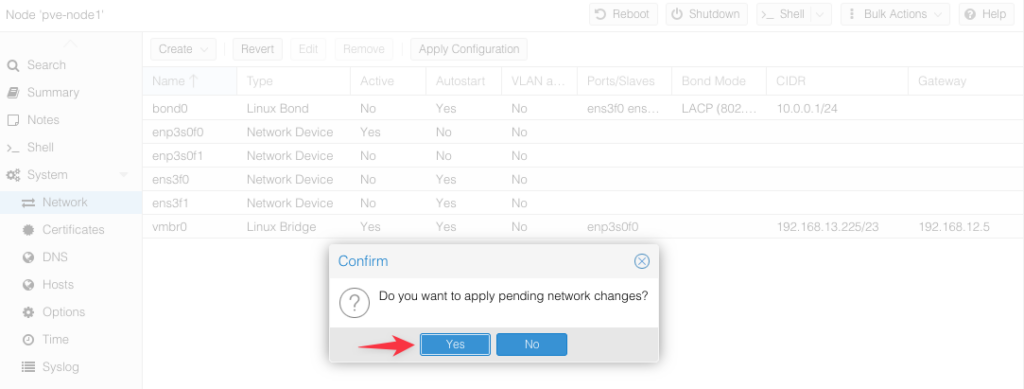
Task: Click the Certificates badge icon
Action: [28, 230]
